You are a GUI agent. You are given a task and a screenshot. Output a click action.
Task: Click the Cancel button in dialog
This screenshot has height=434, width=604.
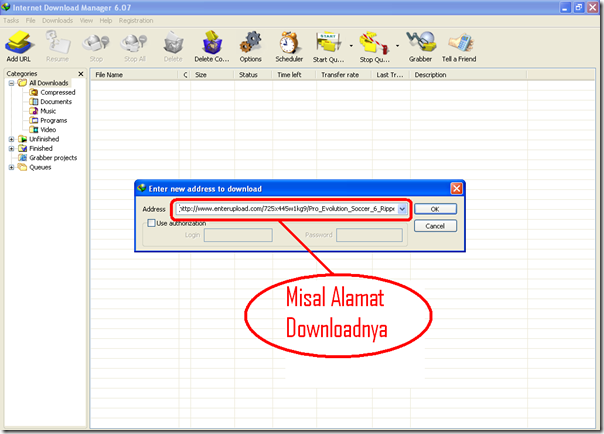pyautogui.click(x=435, y=226)
